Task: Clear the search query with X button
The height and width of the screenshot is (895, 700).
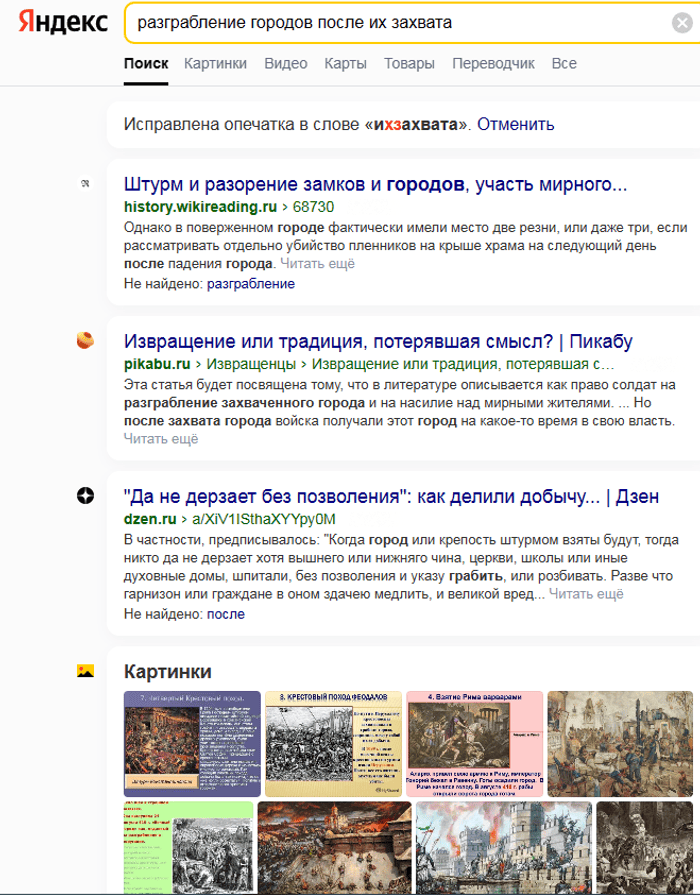Action: click(x=681, y=24)
